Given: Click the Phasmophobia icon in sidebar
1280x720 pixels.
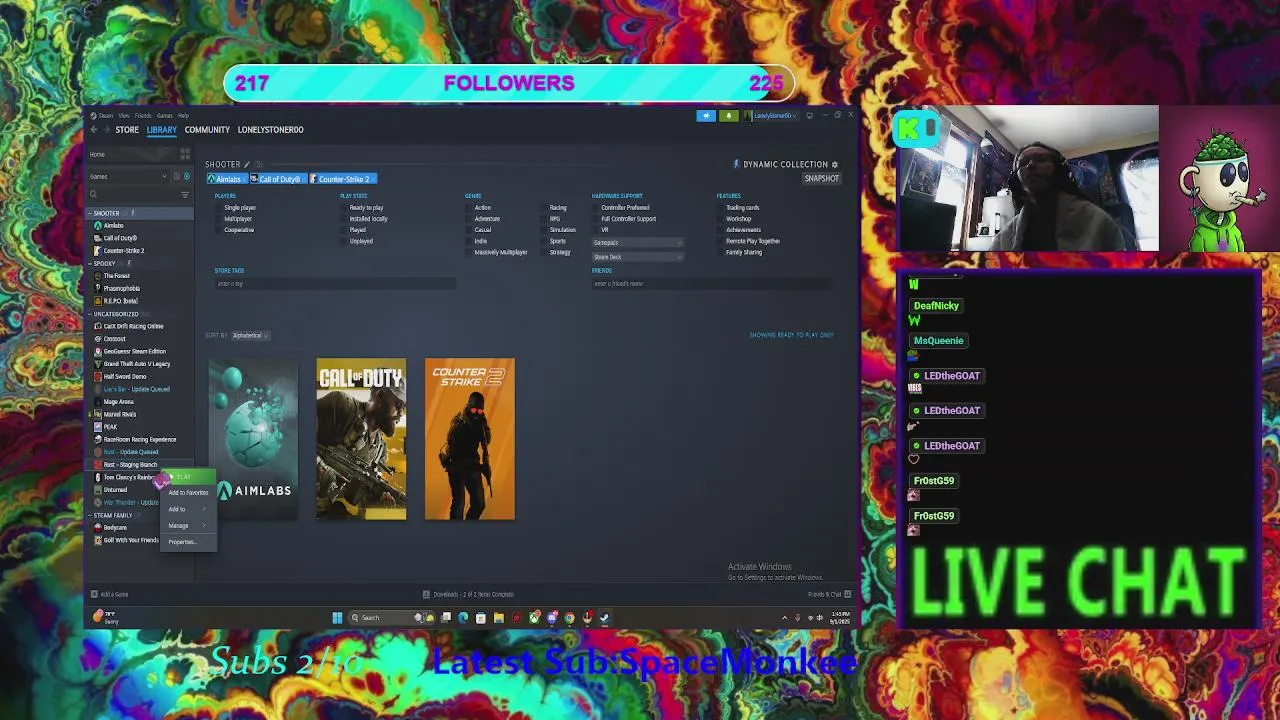Looking at the screenshot, I should [97, 288].
